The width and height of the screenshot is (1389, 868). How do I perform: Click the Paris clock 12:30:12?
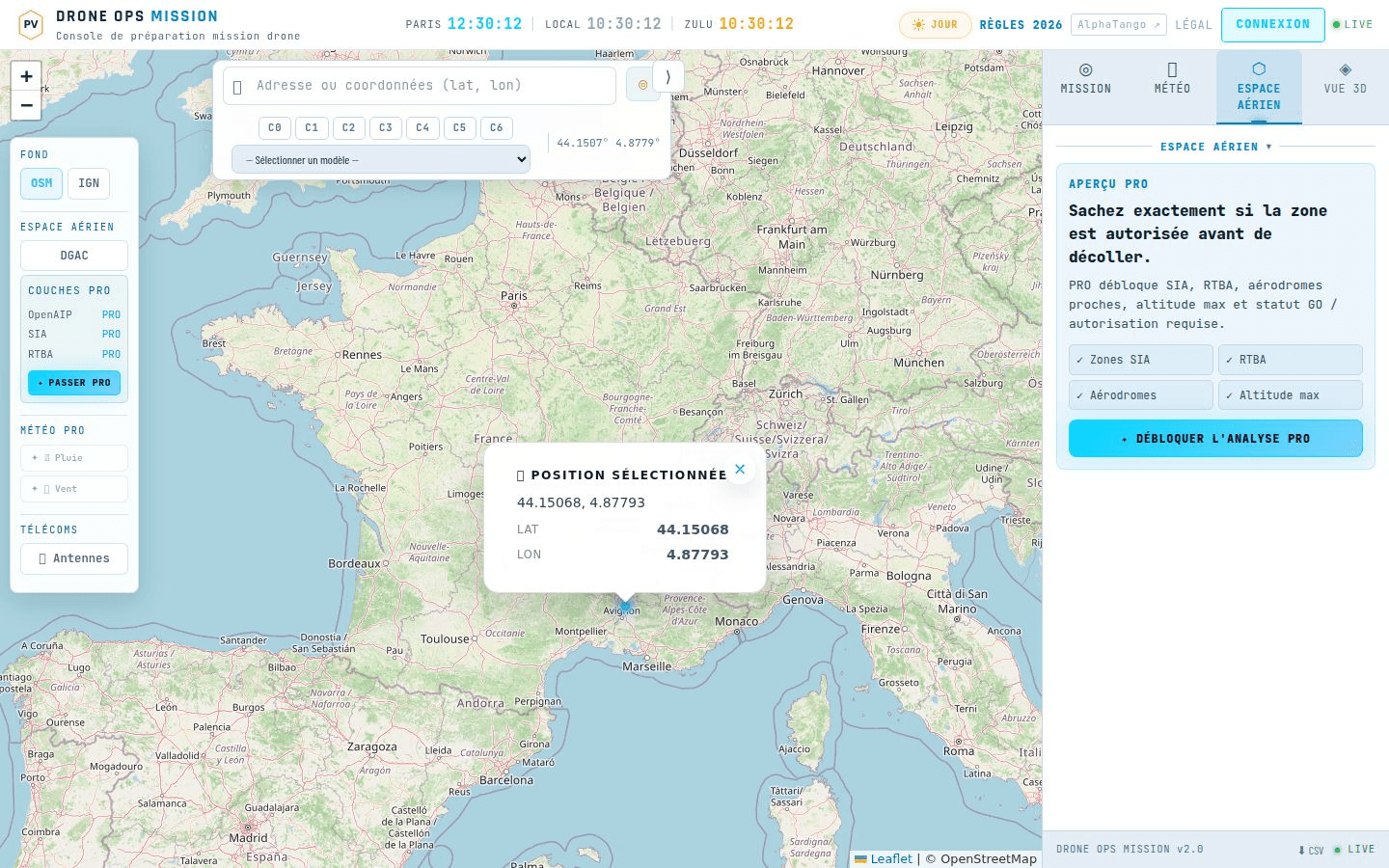(x=484, y=24)
